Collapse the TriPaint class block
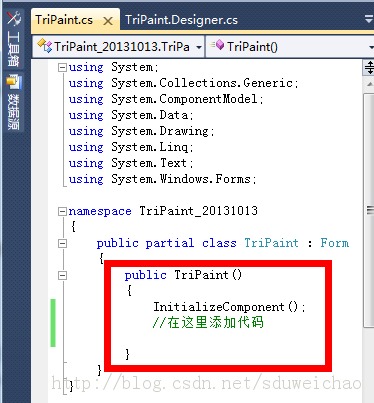The width and height of the screenshot is (374, 403). click(x=62, y=243)
